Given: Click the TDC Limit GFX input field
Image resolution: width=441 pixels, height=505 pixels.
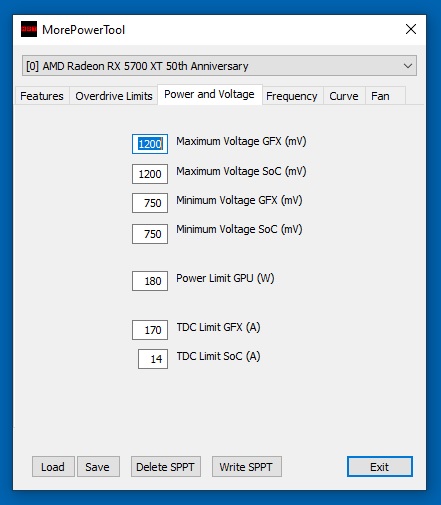Looking at the screenshot, I should pyautogui.click(x=150, y=330).
